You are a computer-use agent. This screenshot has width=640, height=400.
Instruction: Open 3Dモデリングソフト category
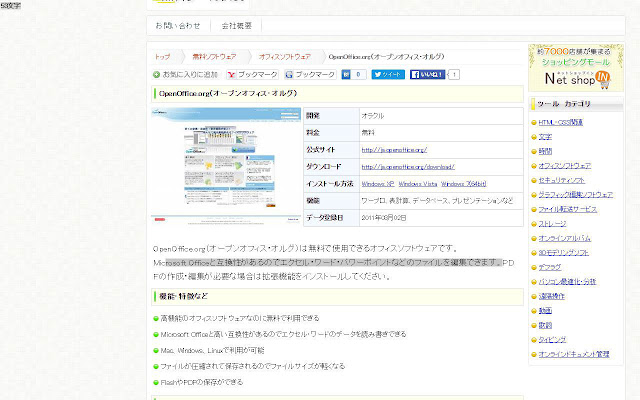(563, 253)
